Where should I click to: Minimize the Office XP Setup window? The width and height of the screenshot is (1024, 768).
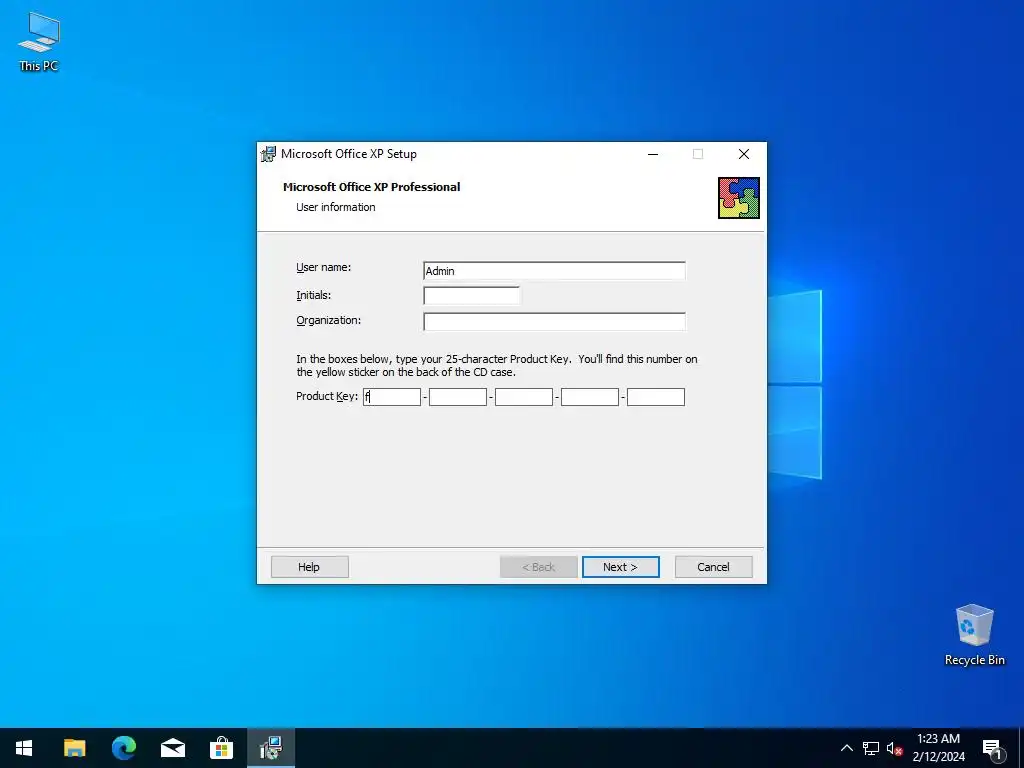tap(652, 154)
